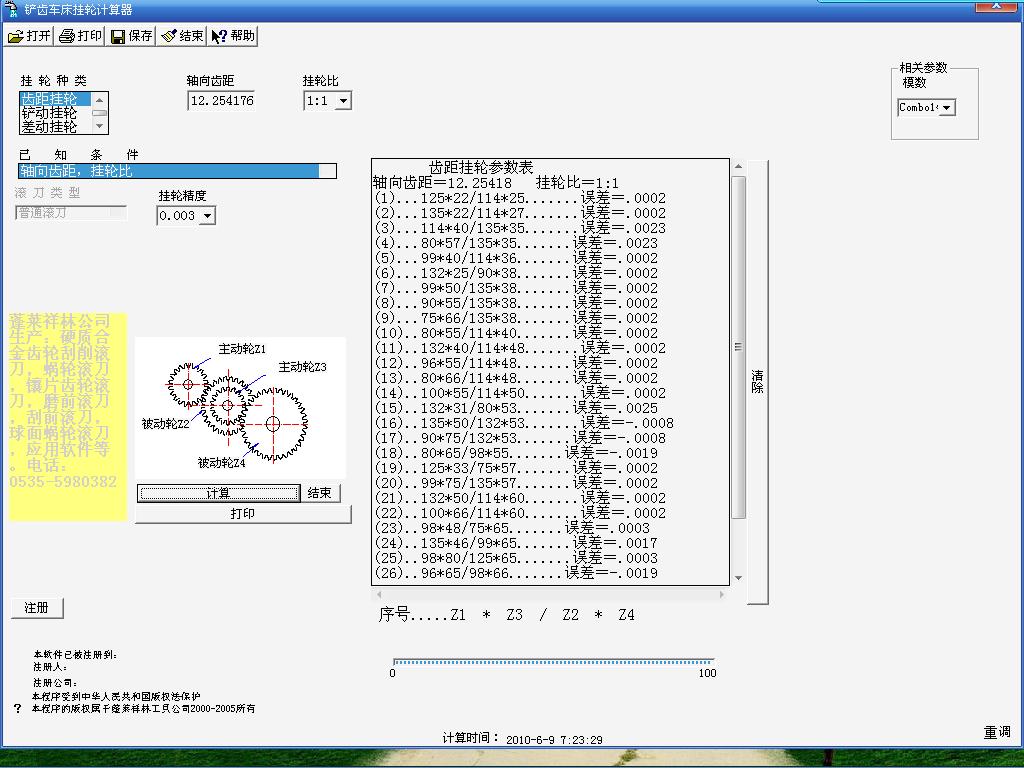The image size is (1024, 768).
Task: Select result row (10) 80*55/114*40
Action: click(516, 333)
